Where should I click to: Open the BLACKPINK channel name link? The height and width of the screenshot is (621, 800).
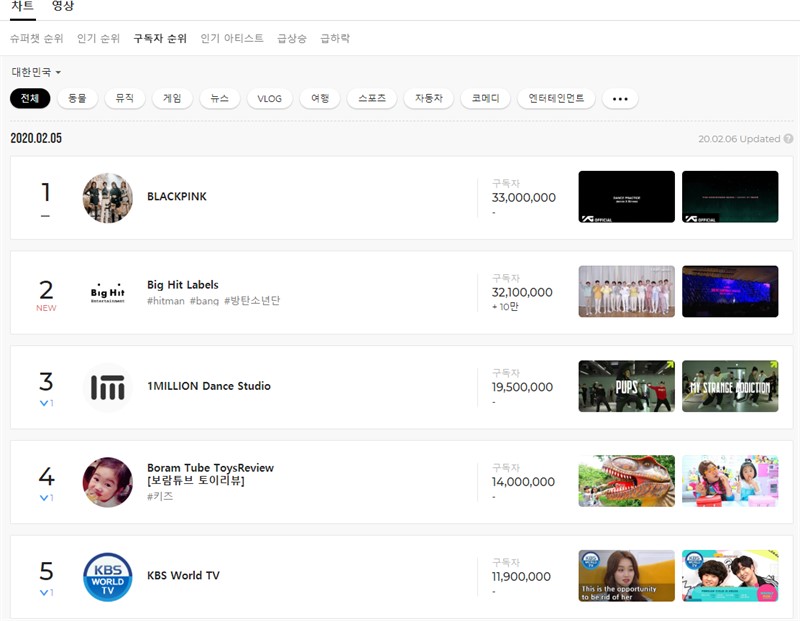click(177, 197)
